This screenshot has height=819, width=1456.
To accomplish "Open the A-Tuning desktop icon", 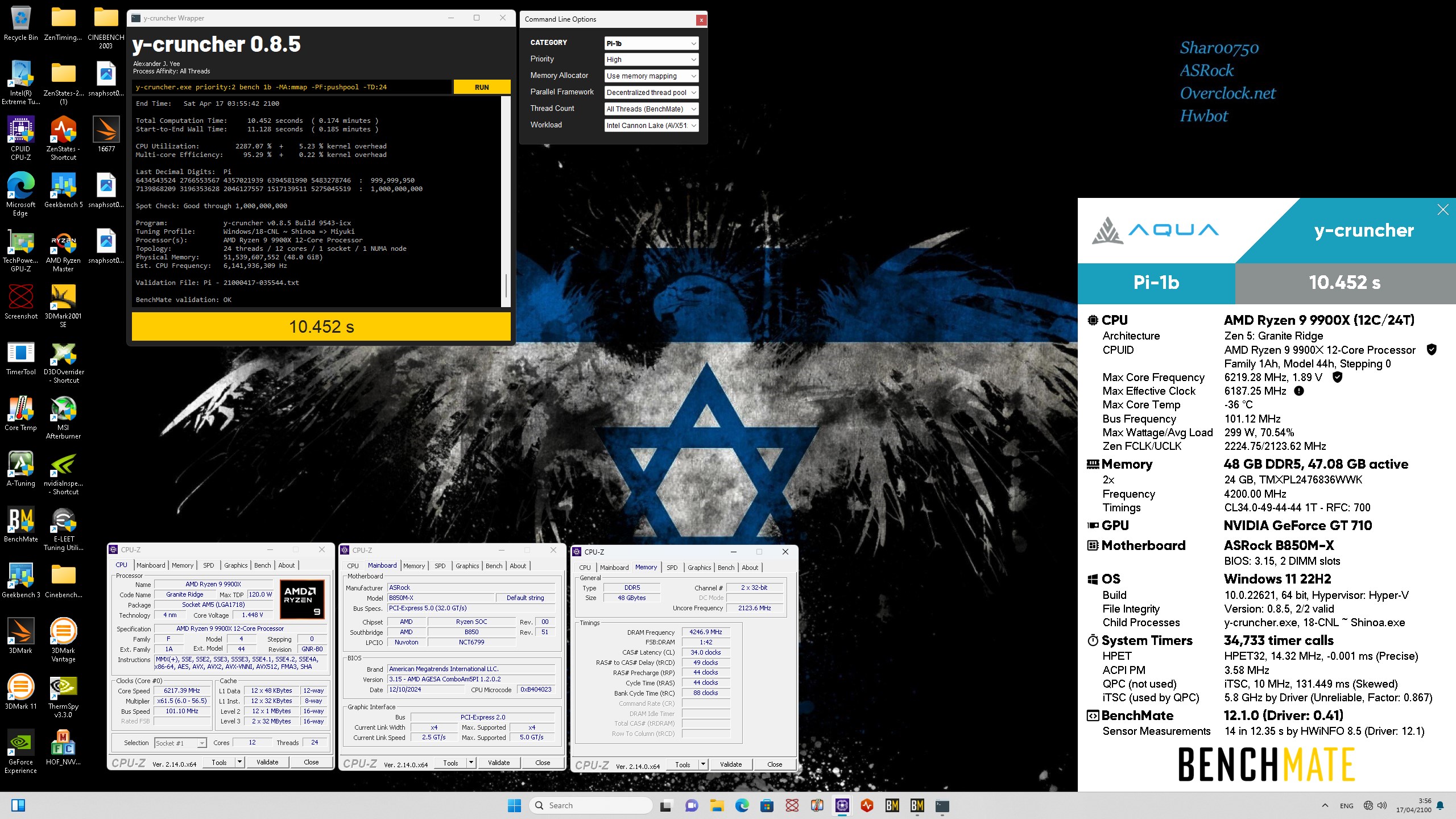I will click(21, 469).
